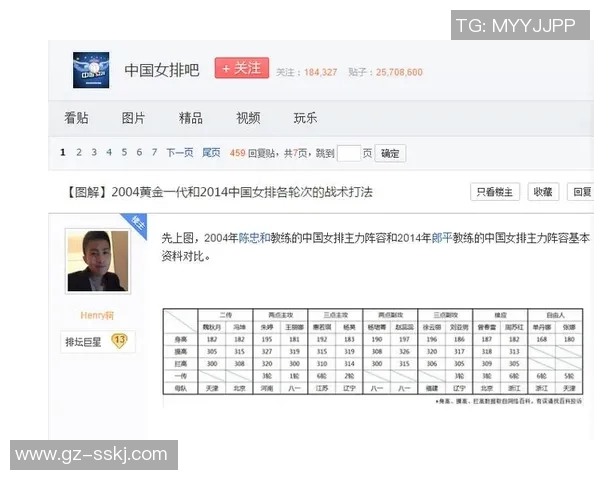Click the 回复 reply button

coord(580,192)
